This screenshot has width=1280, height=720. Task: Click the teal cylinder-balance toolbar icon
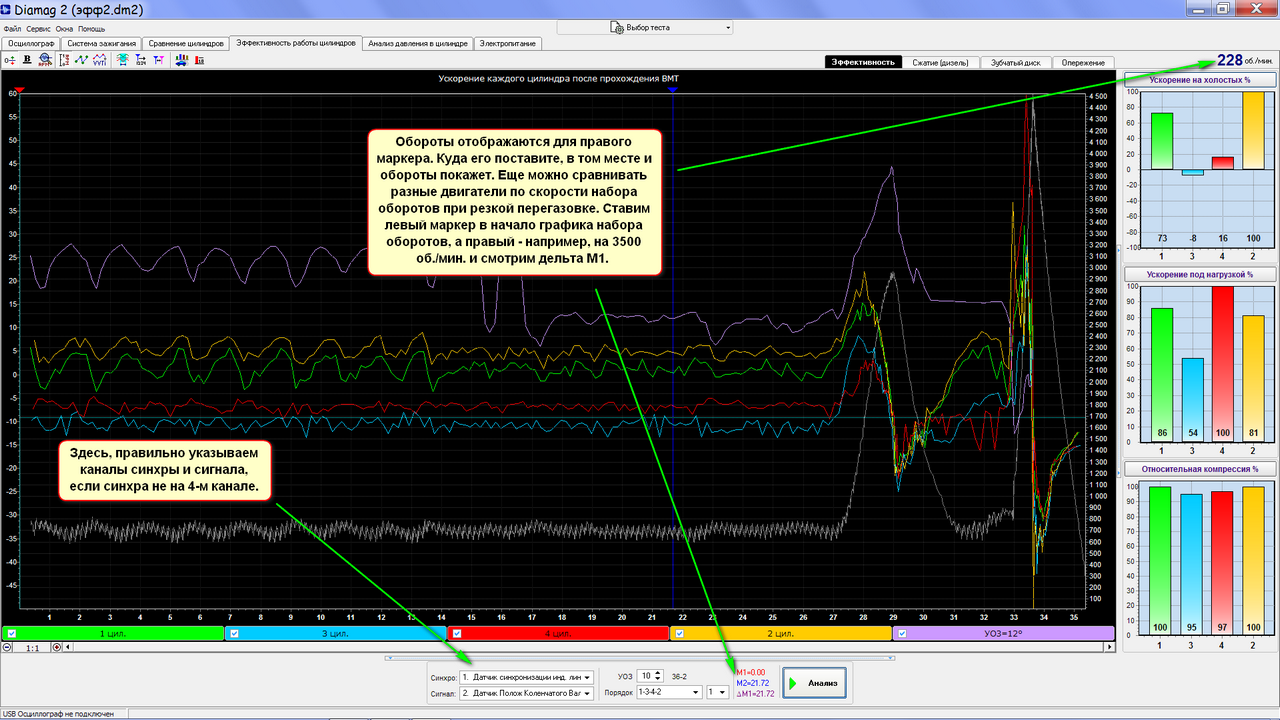tap(122, 60)
